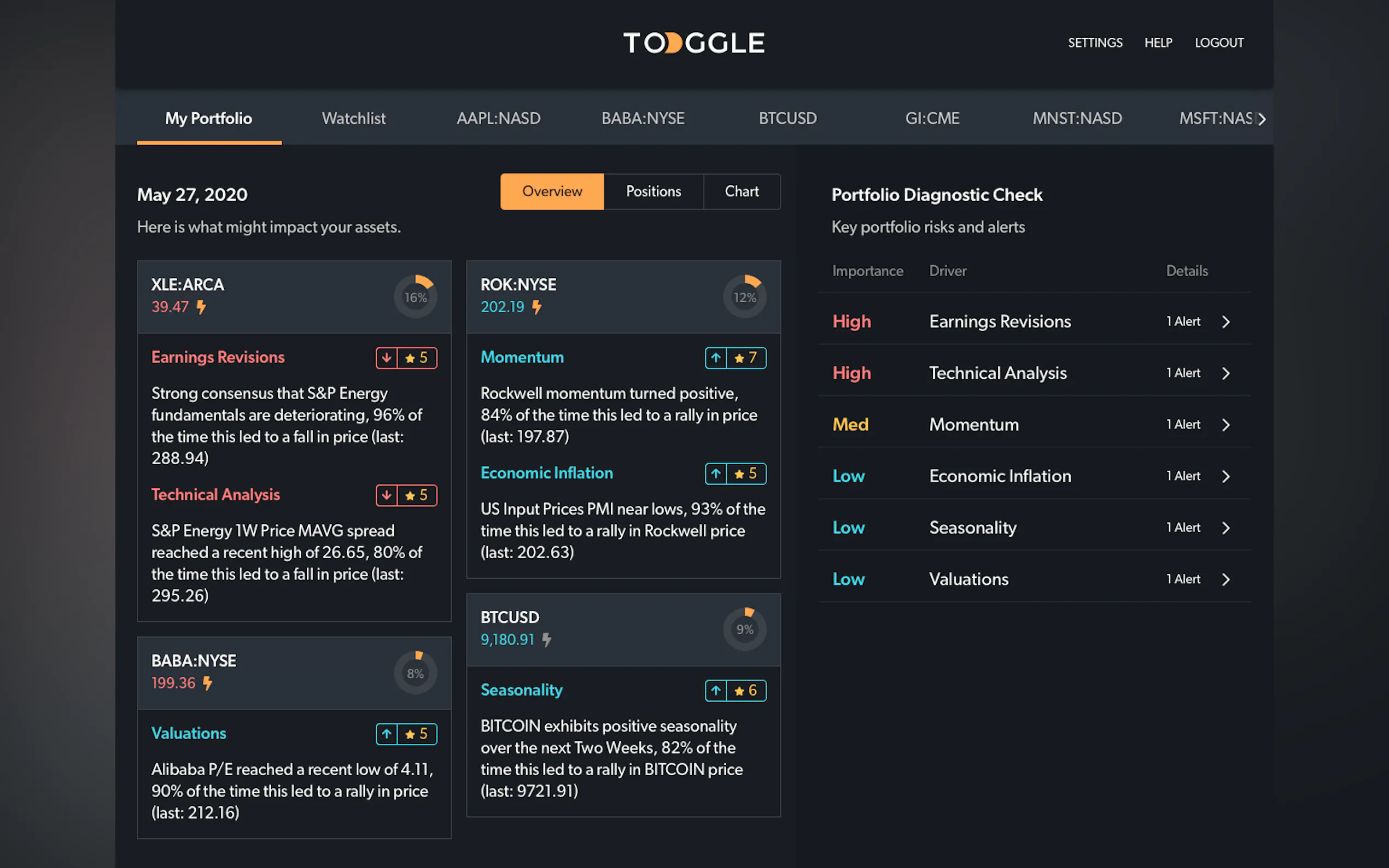
Task: Click the up arrow badge for Seasonality
Action: [x=716, y=690]
